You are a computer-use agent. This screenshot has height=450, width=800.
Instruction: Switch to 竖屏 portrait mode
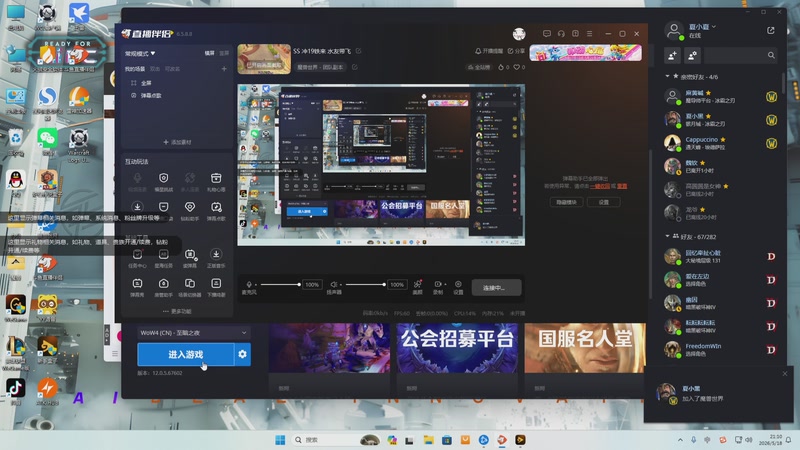tap(224, 53)
